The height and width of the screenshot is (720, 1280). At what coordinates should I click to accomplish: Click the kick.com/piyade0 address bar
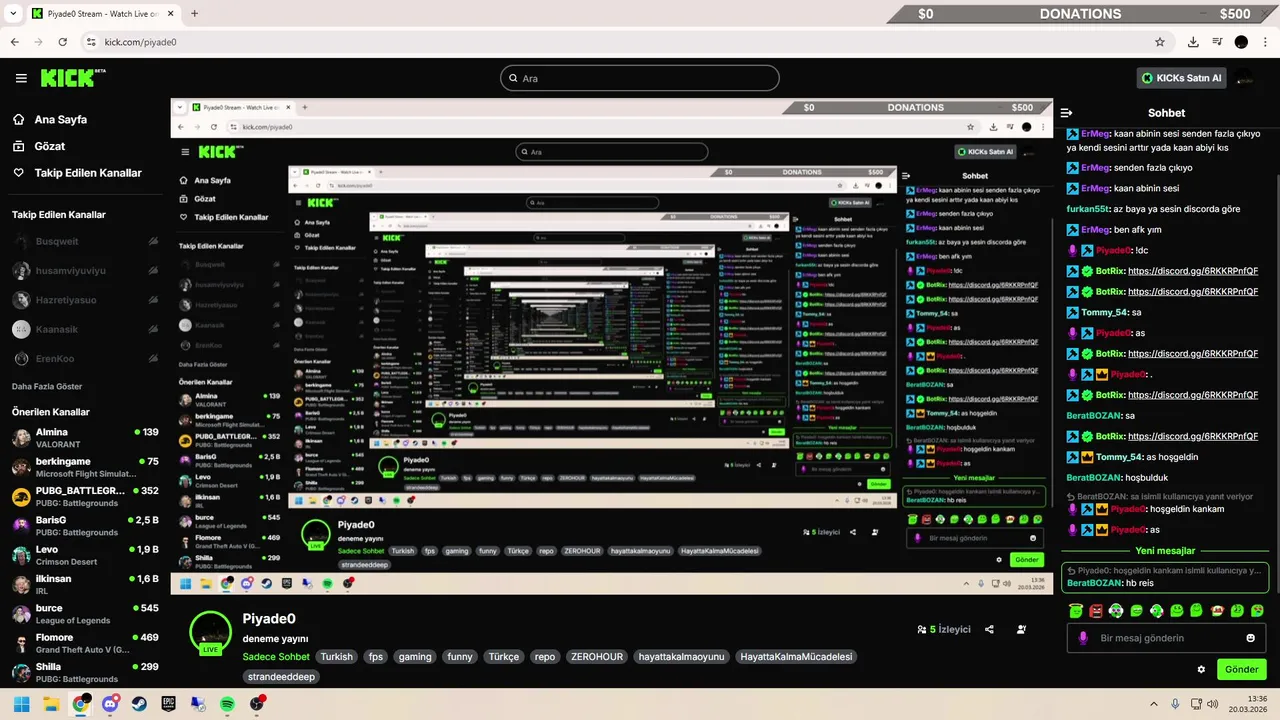pyautogui.click(x=620, y=42)
